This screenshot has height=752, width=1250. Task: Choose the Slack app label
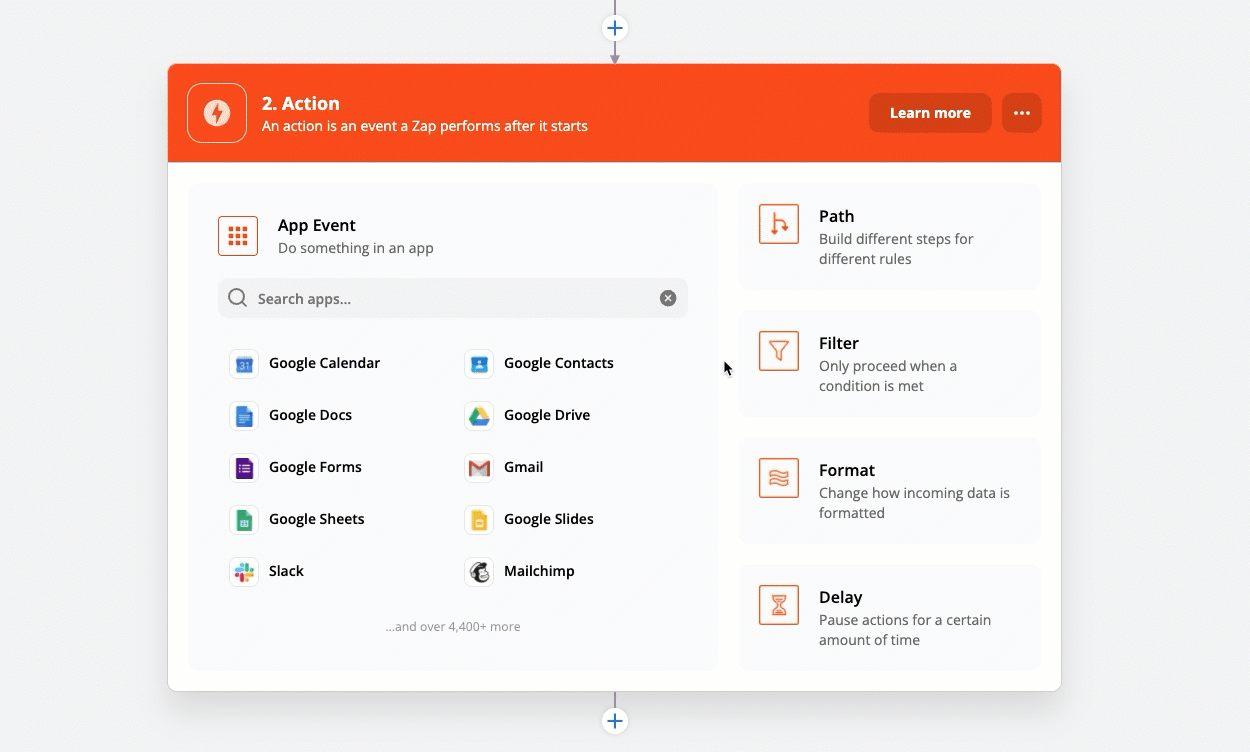[286, 571]
